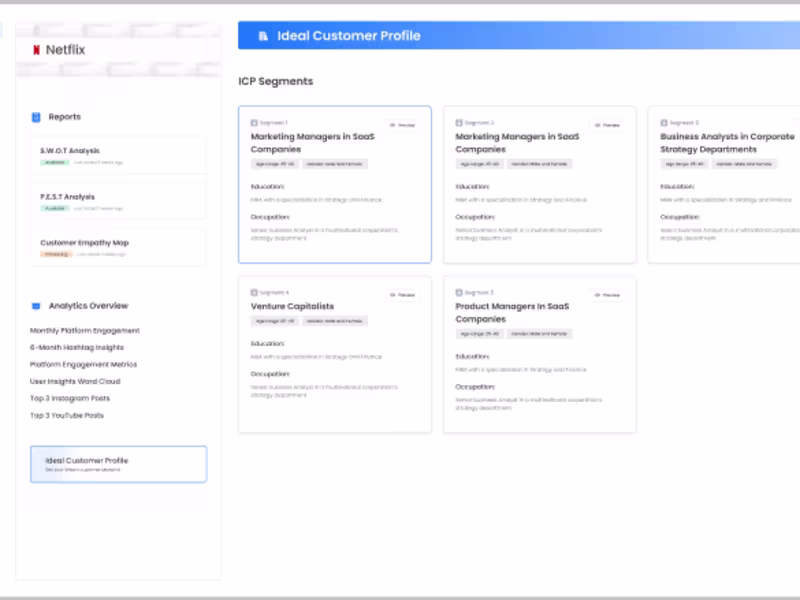
Task: Click the Segment 4 label icon
Action: [x=254, y=293]
